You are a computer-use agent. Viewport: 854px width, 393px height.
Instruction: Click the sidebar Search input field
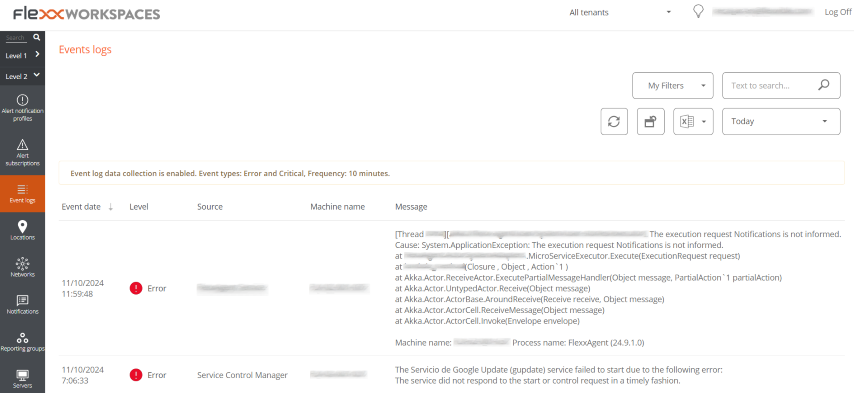point(16,38)
